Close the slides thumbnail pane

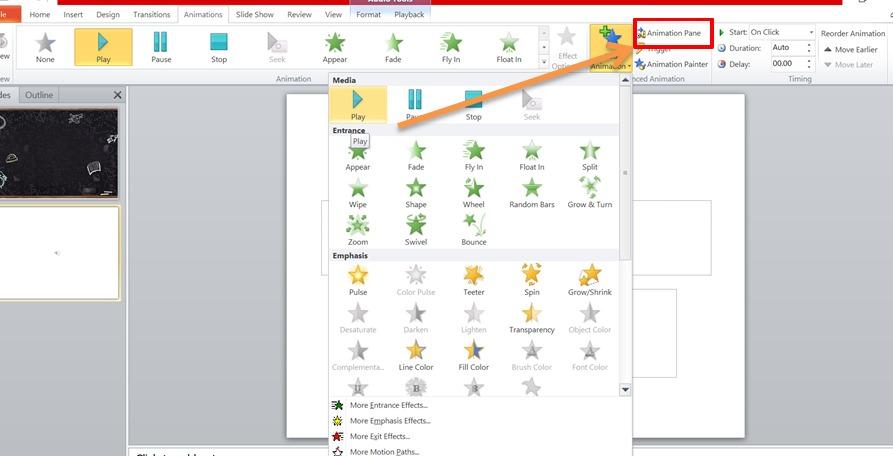coord(117,95)
